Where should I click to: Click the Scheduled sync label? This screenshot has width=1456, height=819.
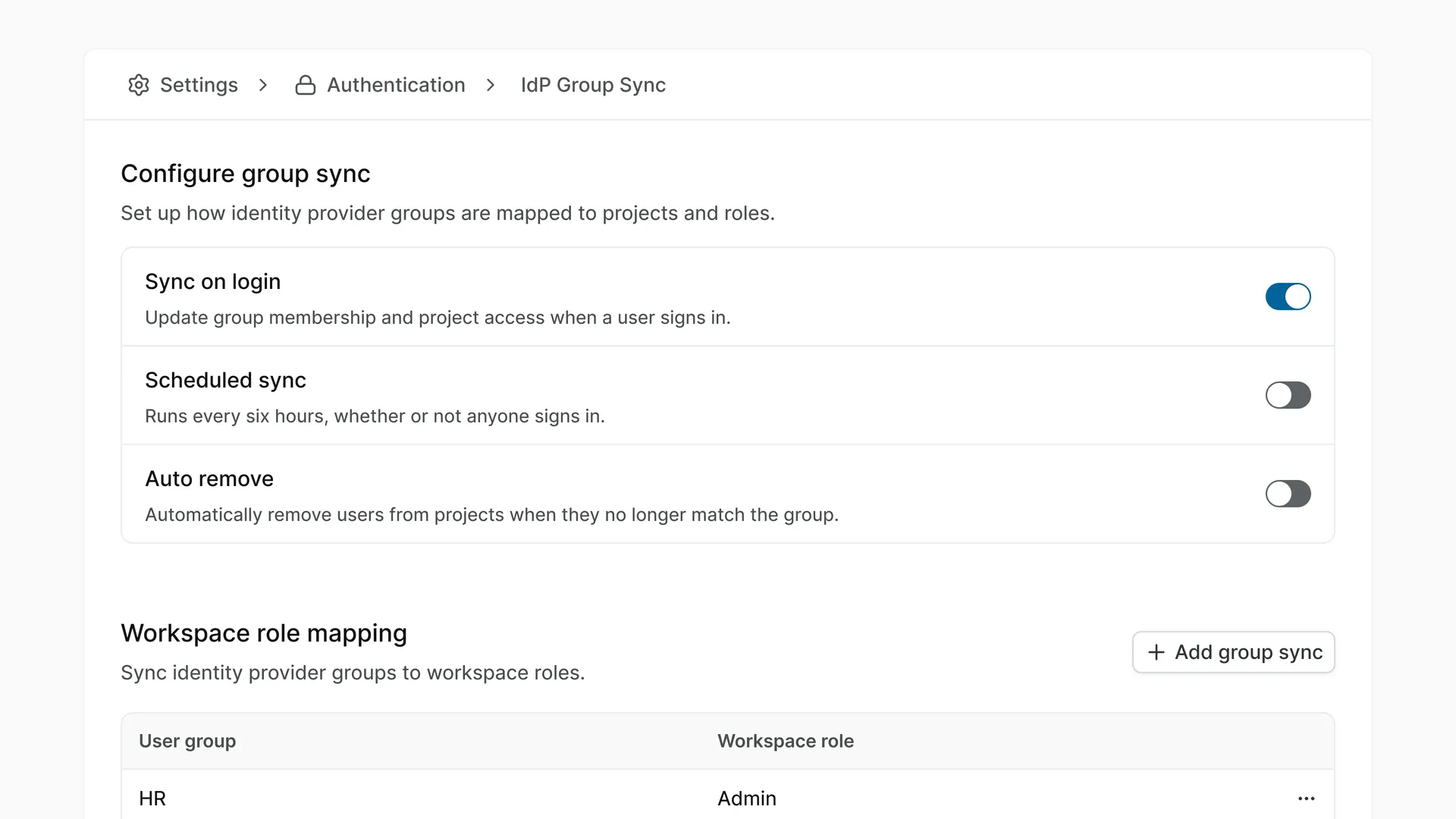(x=225, y=380)
